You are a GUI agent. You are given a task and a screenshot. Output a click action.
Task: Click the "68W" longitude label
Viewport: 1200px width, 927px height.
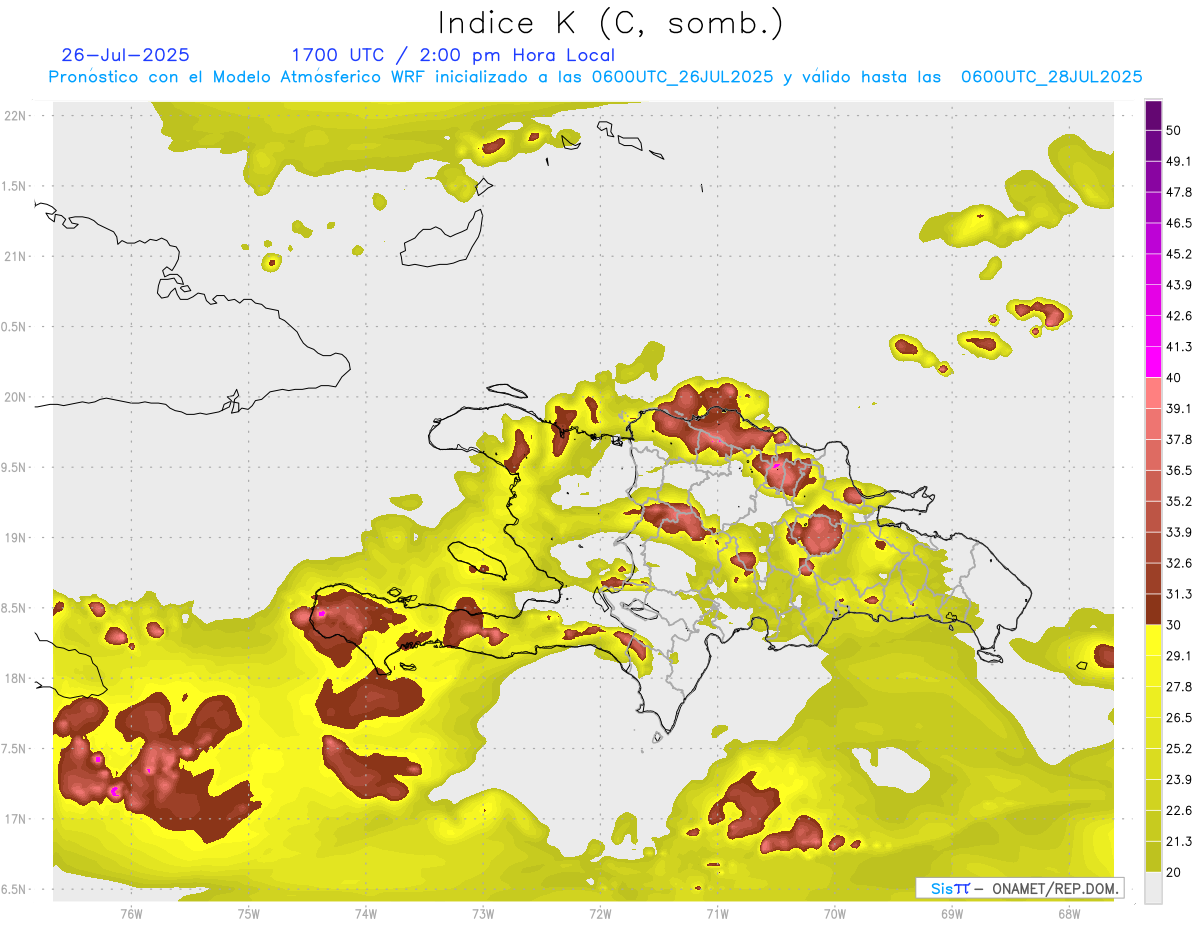(1068, 913)
